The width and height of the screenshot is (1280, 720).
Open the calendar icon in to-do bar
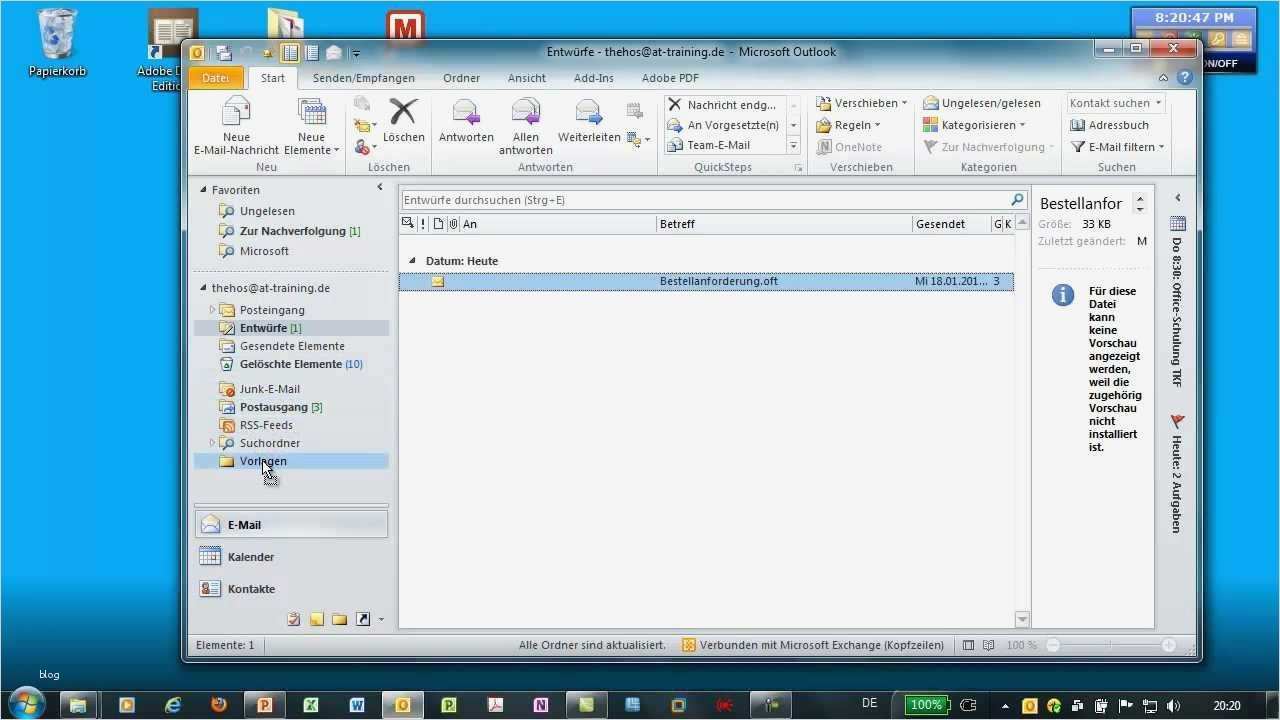point(1177,224)
